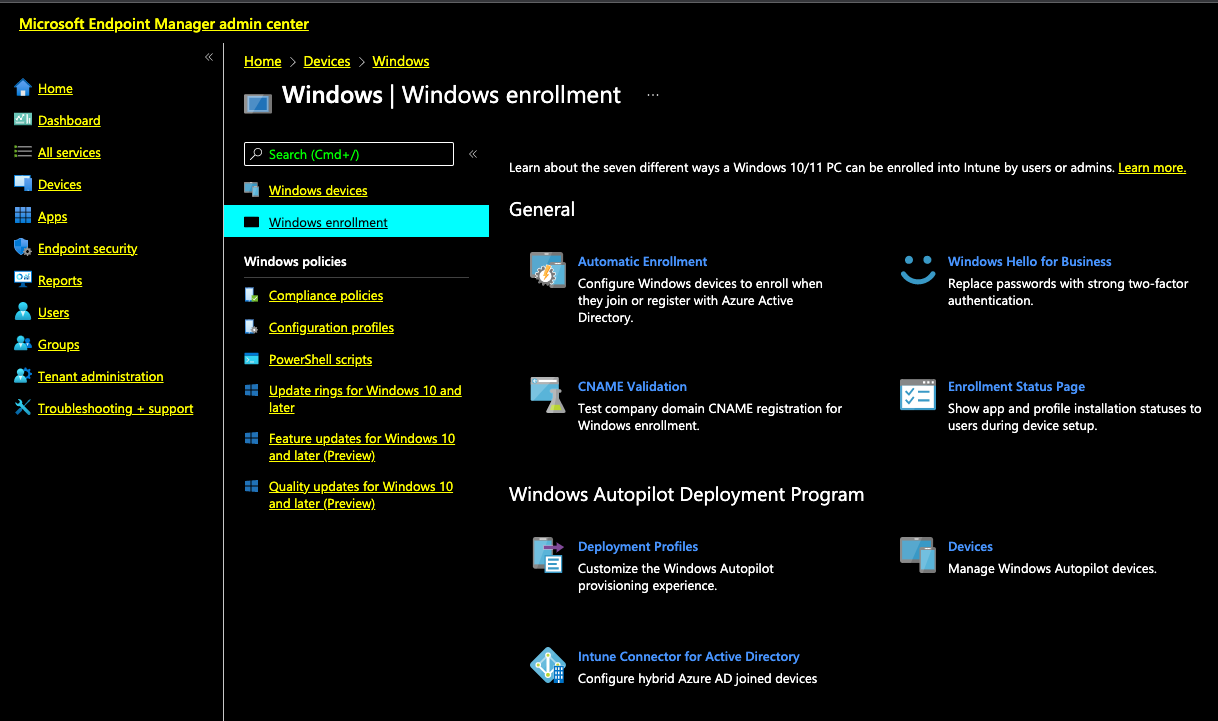This screenshot has height=721, width=1218.
Task: Open the ellipsis more options menu
Action: pos(653,95)
